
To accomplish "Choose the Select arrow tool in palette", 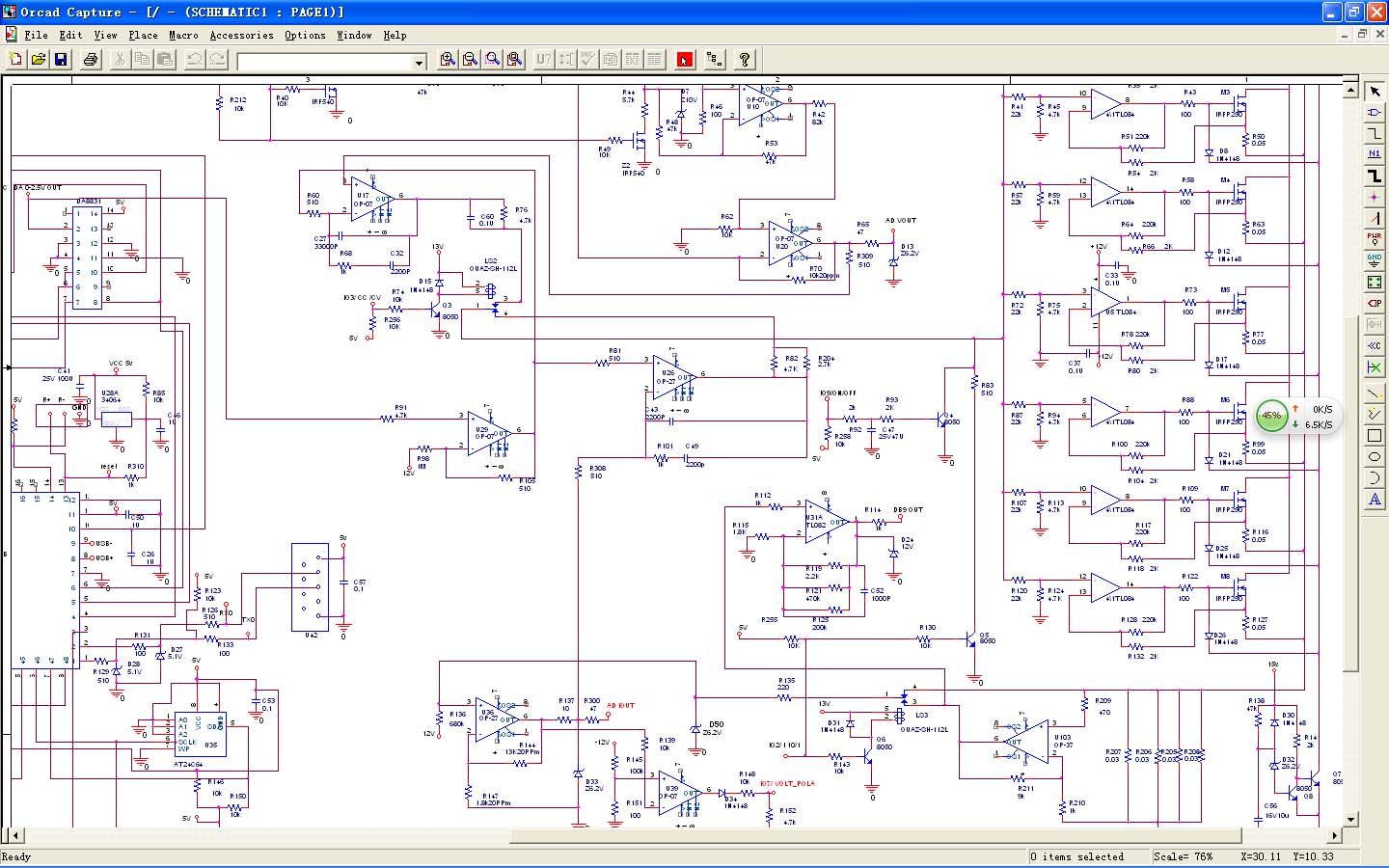I will point(1375,91).
